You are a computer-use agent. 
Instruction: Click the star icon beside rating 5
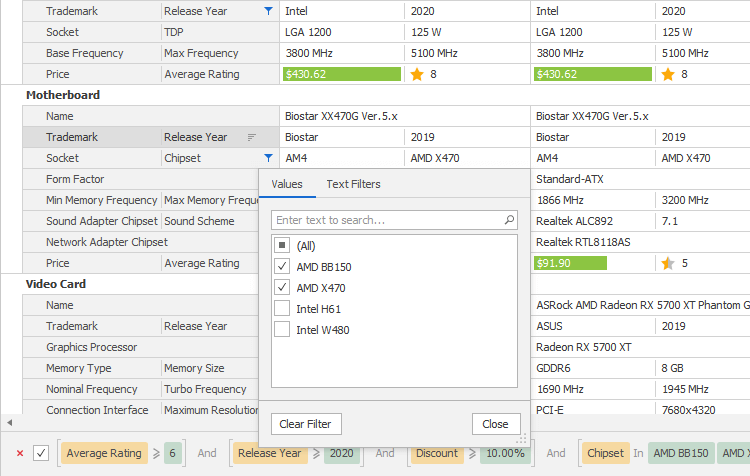pyautogui.click(x=668, y=263)
